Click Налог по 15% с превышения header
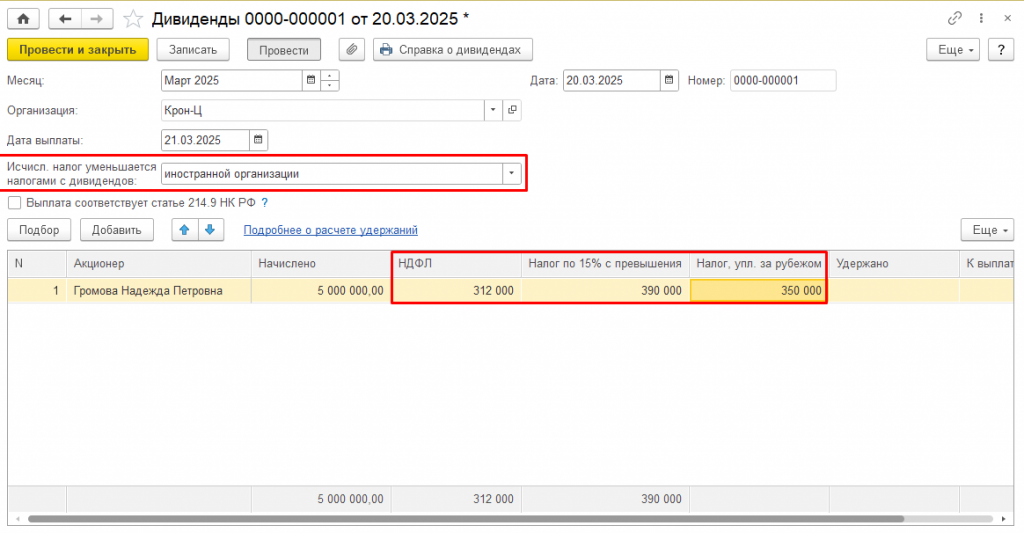 point(605,263)
